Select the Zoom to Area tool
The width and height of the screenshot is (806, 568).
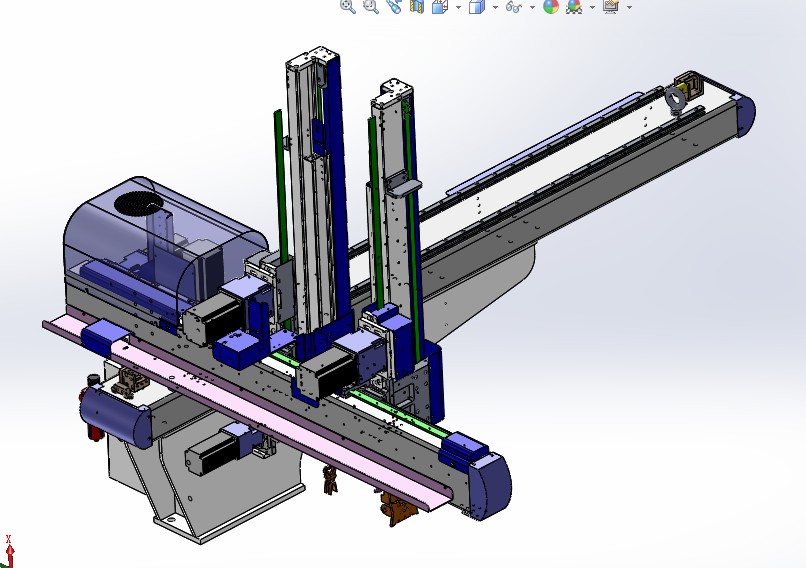(x=371, y=7)
